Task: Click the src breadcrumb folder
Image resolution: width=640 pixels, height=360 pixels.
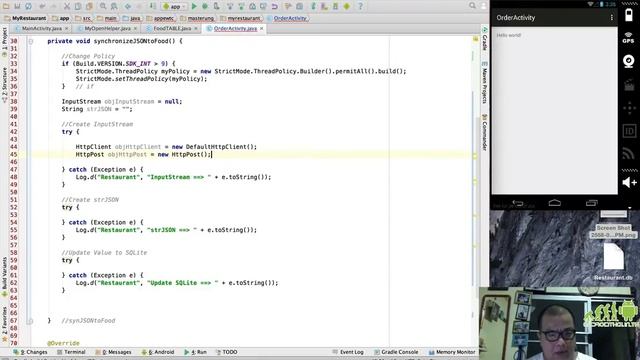Action: pyautogui.click(x=83, y=18)
